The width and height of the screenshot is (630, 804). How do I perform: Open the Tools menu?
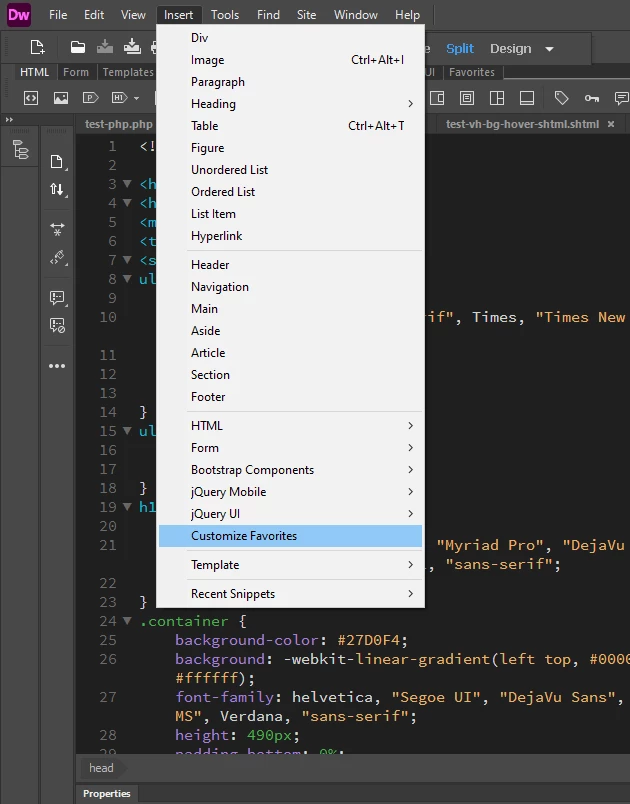(x=225, y=15)
